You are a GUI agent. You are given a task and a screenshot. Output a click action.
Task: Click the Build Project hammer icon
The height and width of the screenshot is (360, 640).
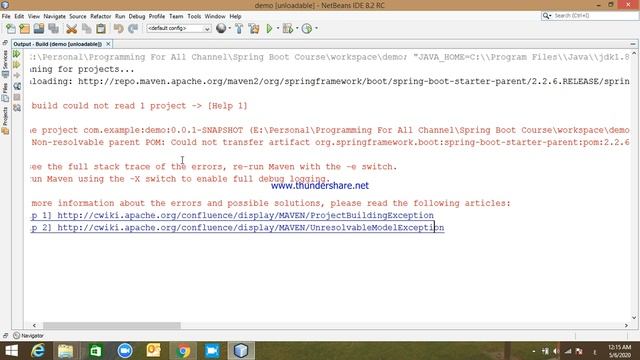[239, 29]
